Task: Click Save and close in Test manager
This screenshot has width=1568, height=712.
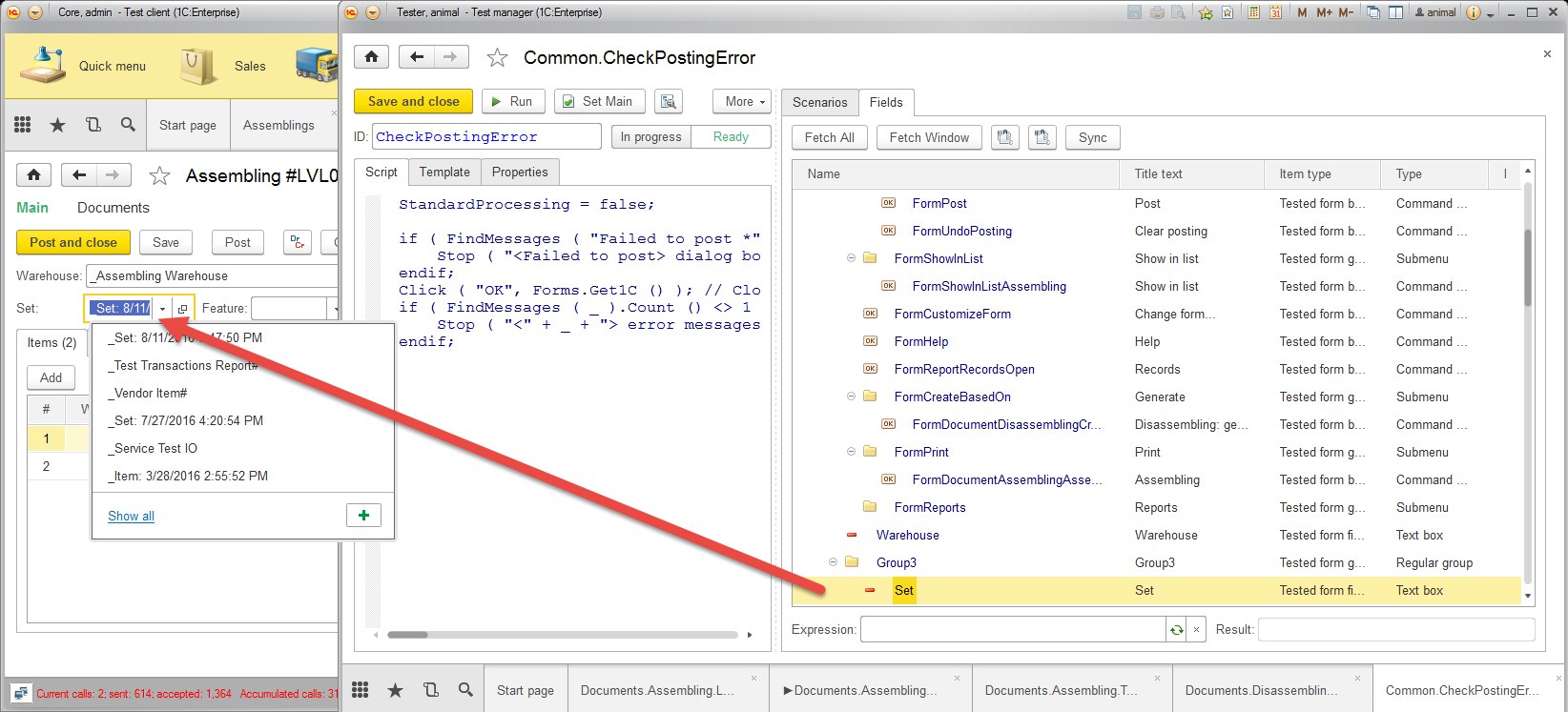Action: tap(414, 101)
